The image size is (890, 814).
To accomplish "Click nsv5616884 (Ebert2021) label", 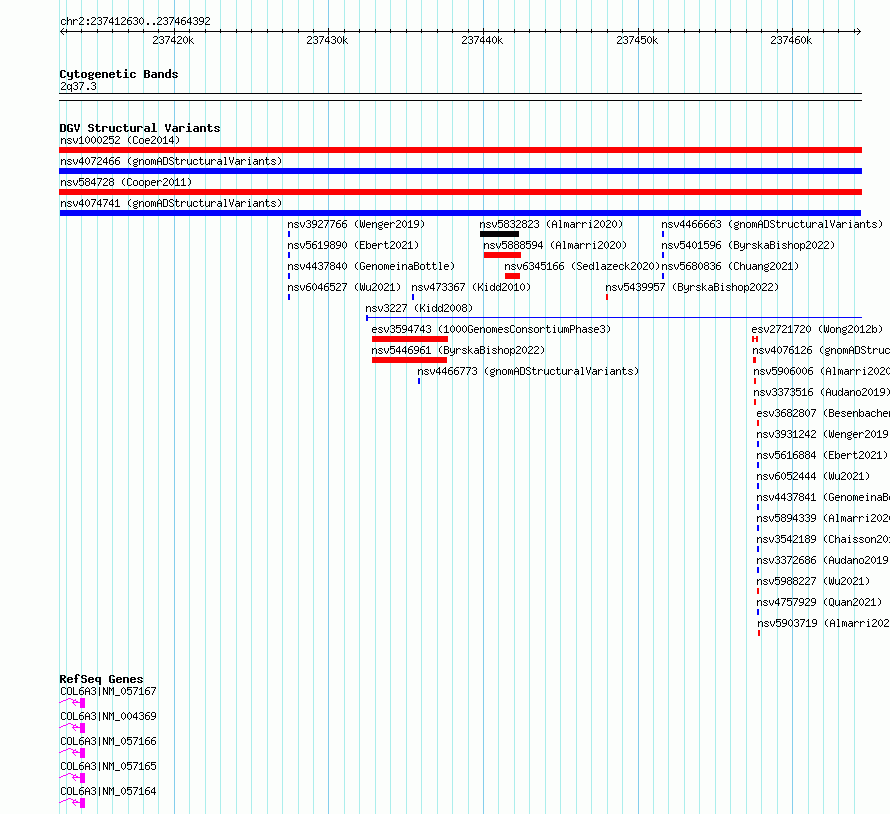I will tap(822, 455).
